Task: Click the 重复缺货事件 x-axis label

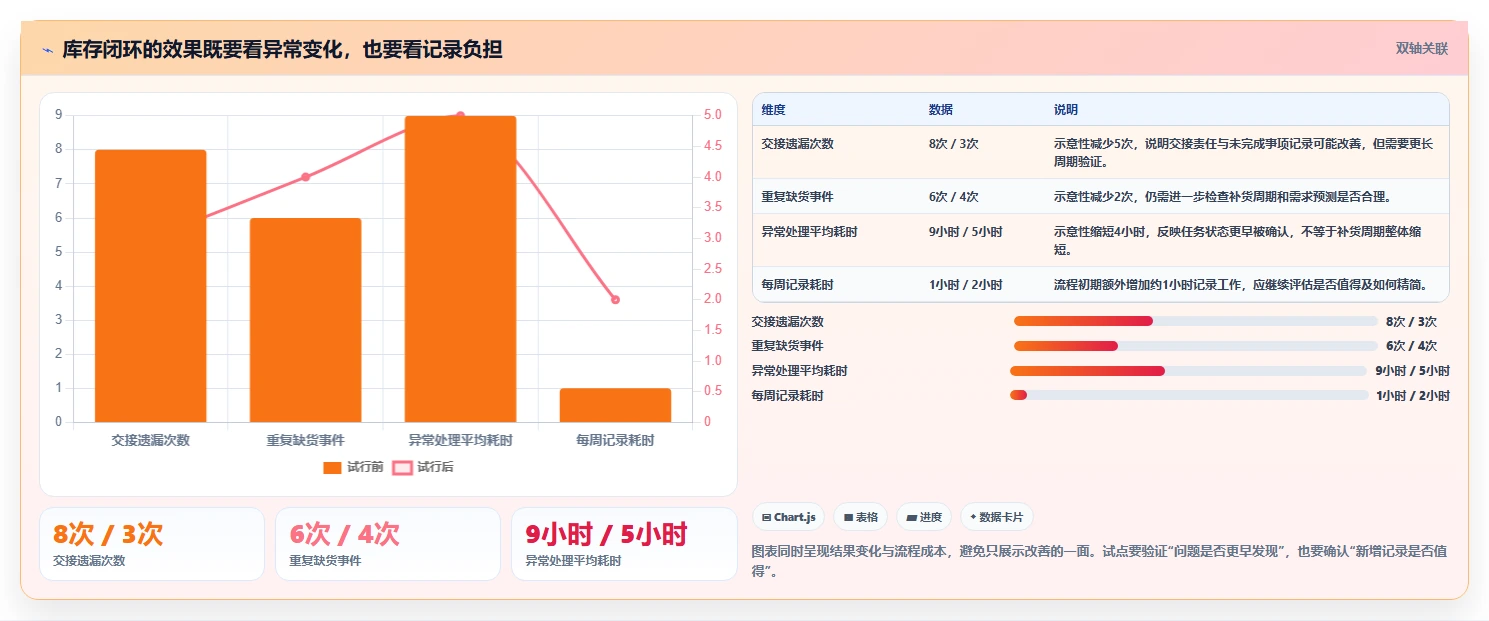Action: pos(306,440)
